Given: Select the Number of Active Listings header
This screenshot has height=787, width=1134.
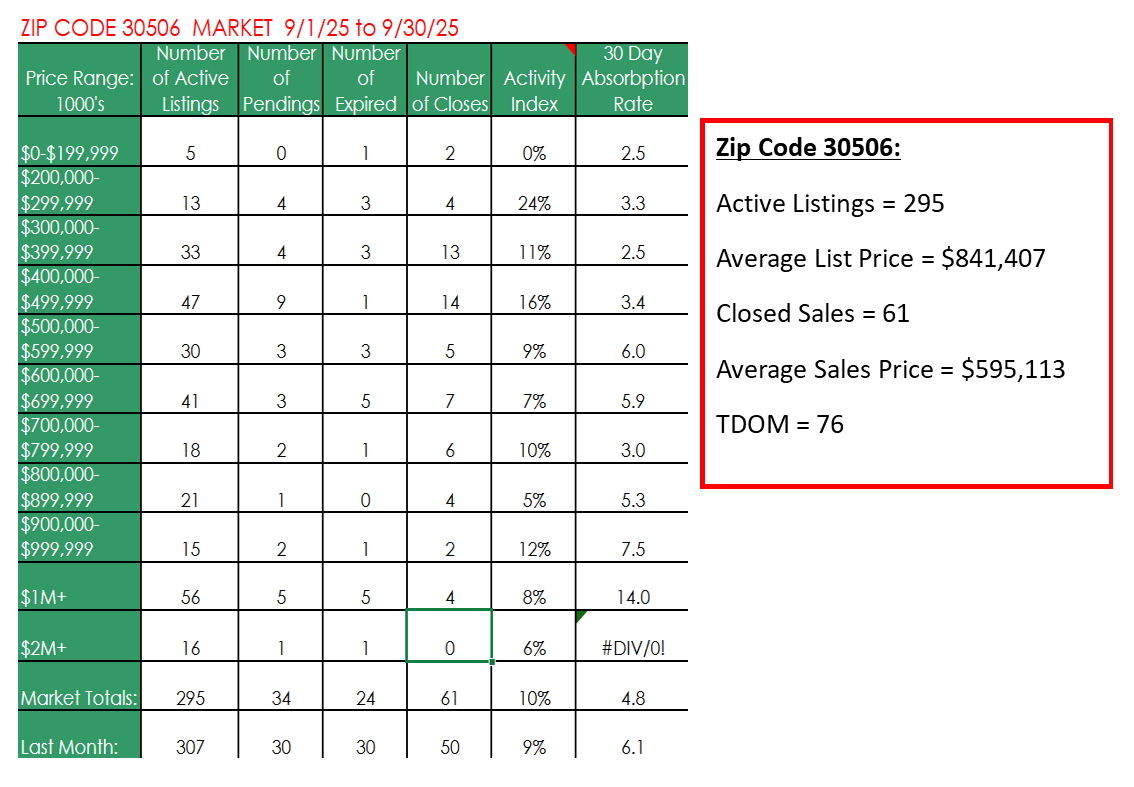Looking at the screenshot, I should [190, 79].
